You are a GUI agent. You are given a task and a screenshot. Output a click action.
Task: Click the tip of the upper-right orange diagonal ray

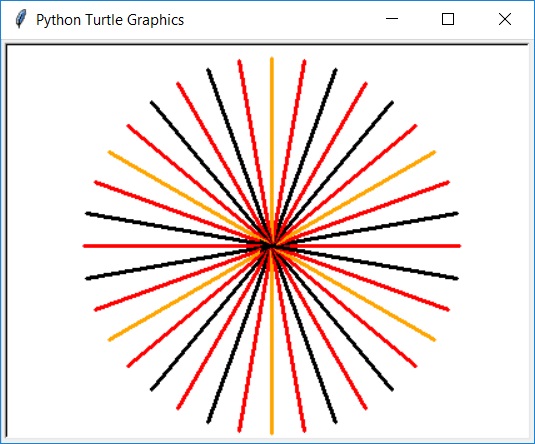click(x=434, y=153)
